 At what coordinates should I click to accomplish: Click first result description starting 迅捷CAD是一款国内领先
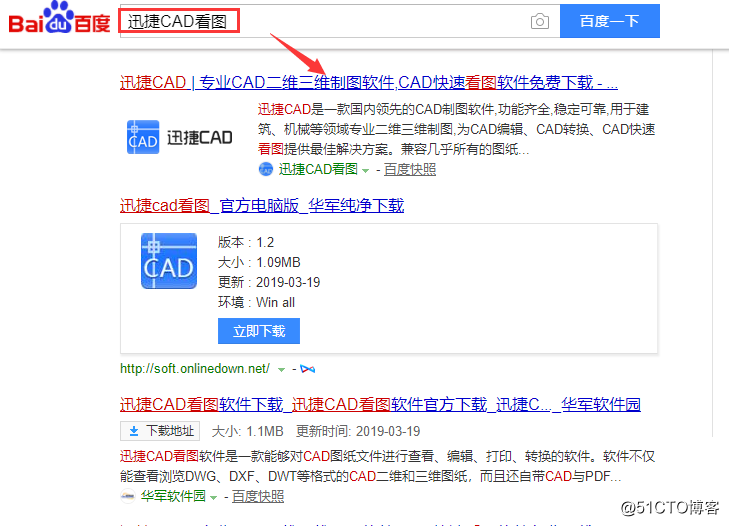click(457, 129)
